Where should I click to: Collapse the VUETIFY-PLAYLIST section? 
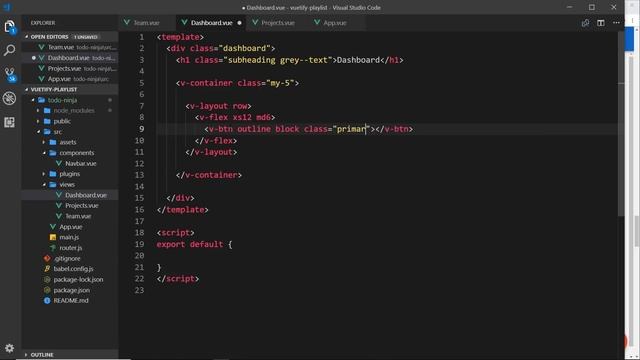[x=70, y=89]
